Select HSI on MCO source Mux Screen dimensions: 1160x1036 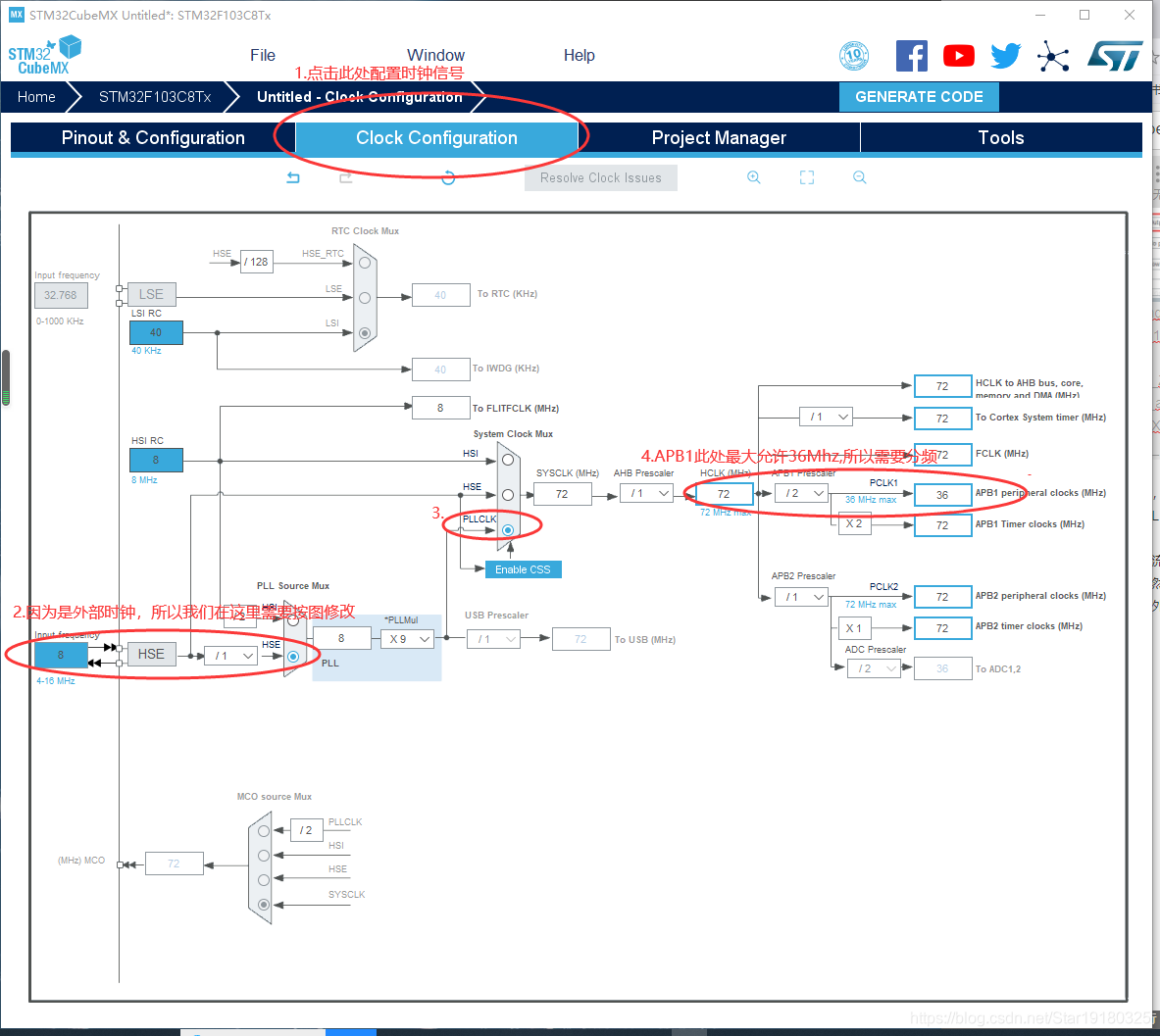coord(264,856)
